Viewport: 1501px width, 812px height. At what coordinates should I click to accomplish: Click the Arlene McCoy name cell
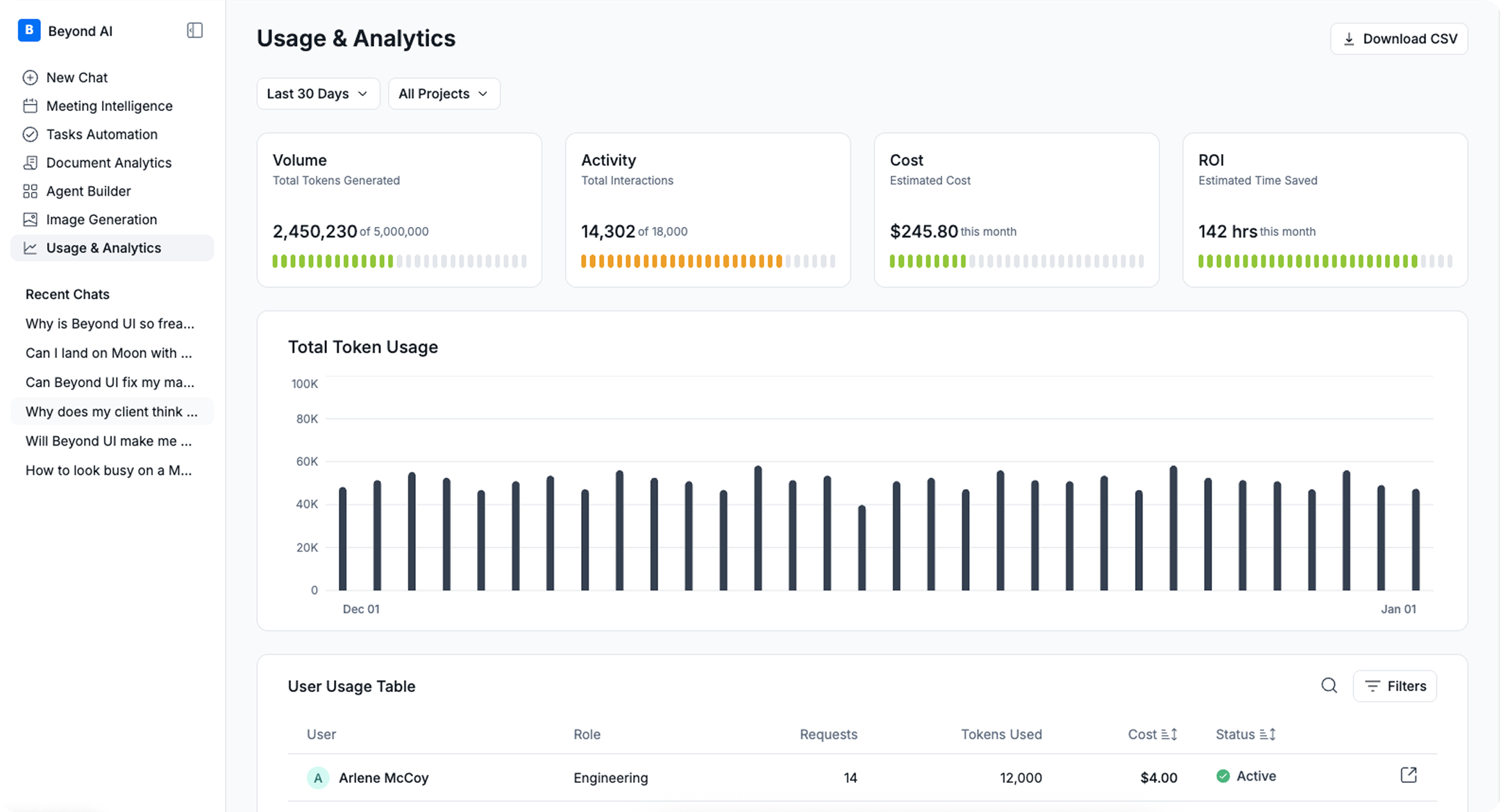(x=383, y=778)
